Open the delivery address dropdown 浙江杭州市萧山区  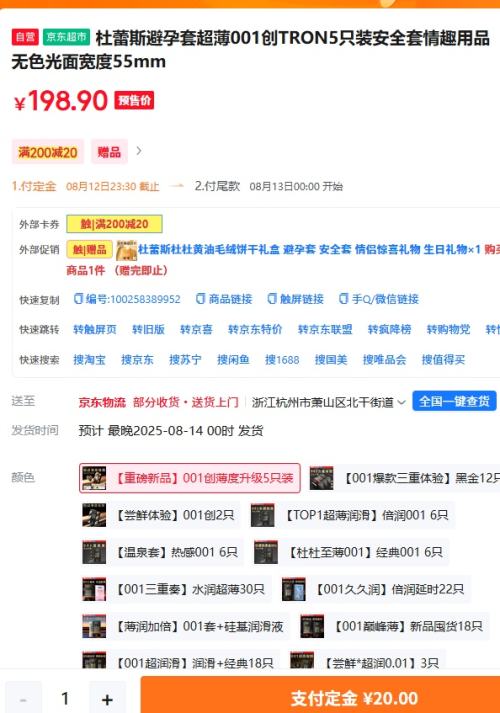click(x=329, y=402)
